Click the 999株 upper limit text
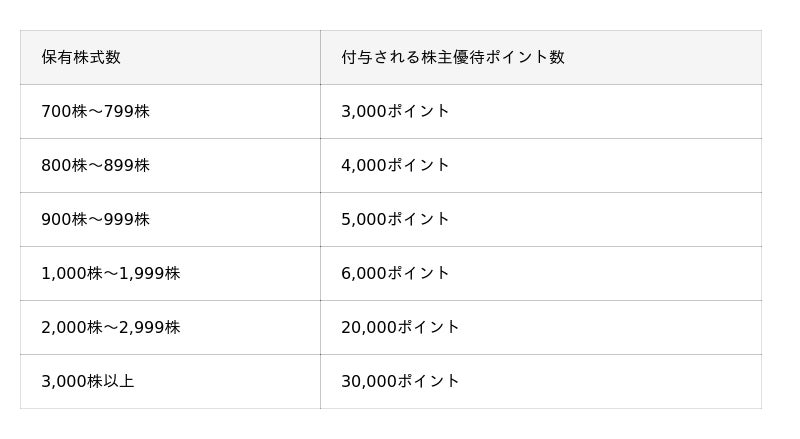Viewport: 800px width, 439px height. 127,219
